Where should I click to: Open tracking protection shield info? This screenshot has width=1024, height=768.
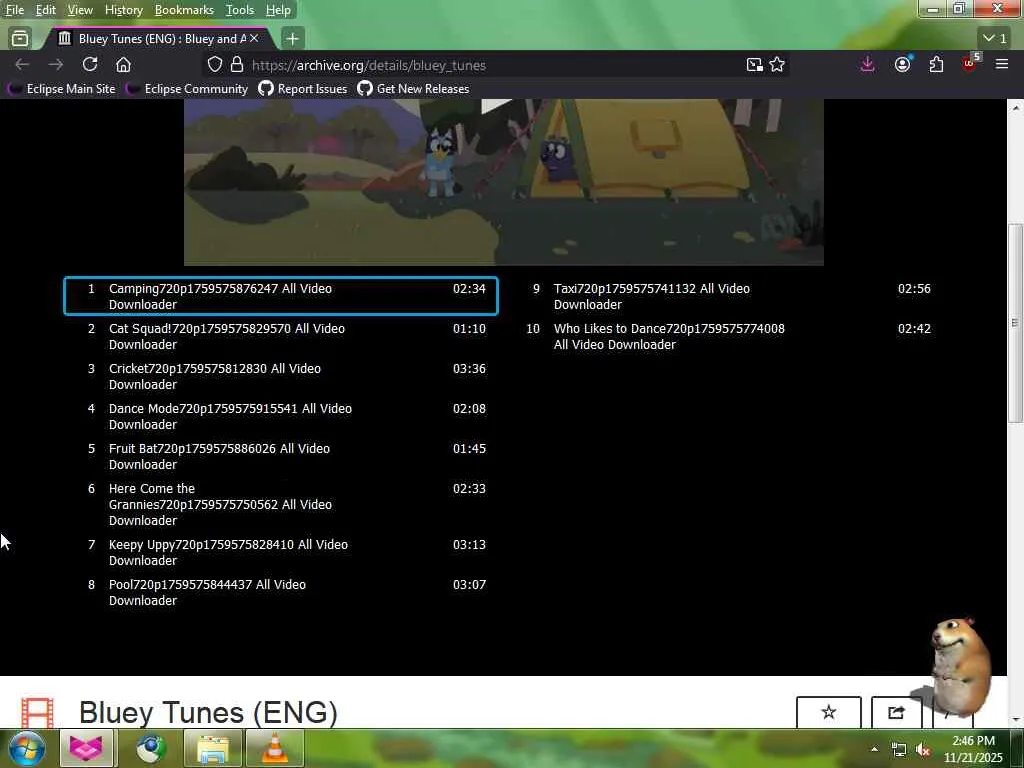click(x=215, y=65)
